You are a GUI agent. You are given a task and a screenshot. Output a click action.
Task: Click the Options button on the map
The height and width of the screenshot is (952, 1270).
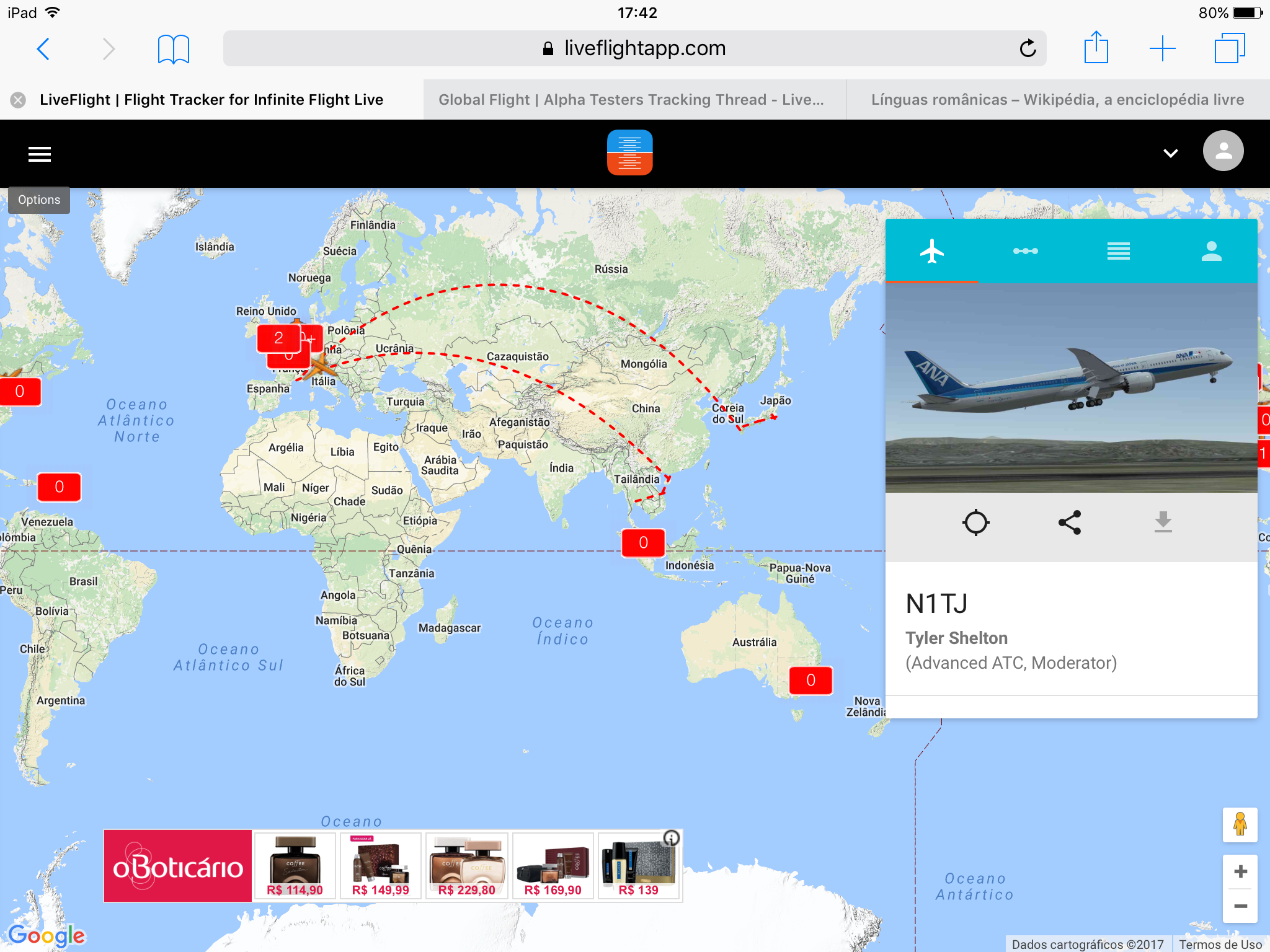click(39, 200)
